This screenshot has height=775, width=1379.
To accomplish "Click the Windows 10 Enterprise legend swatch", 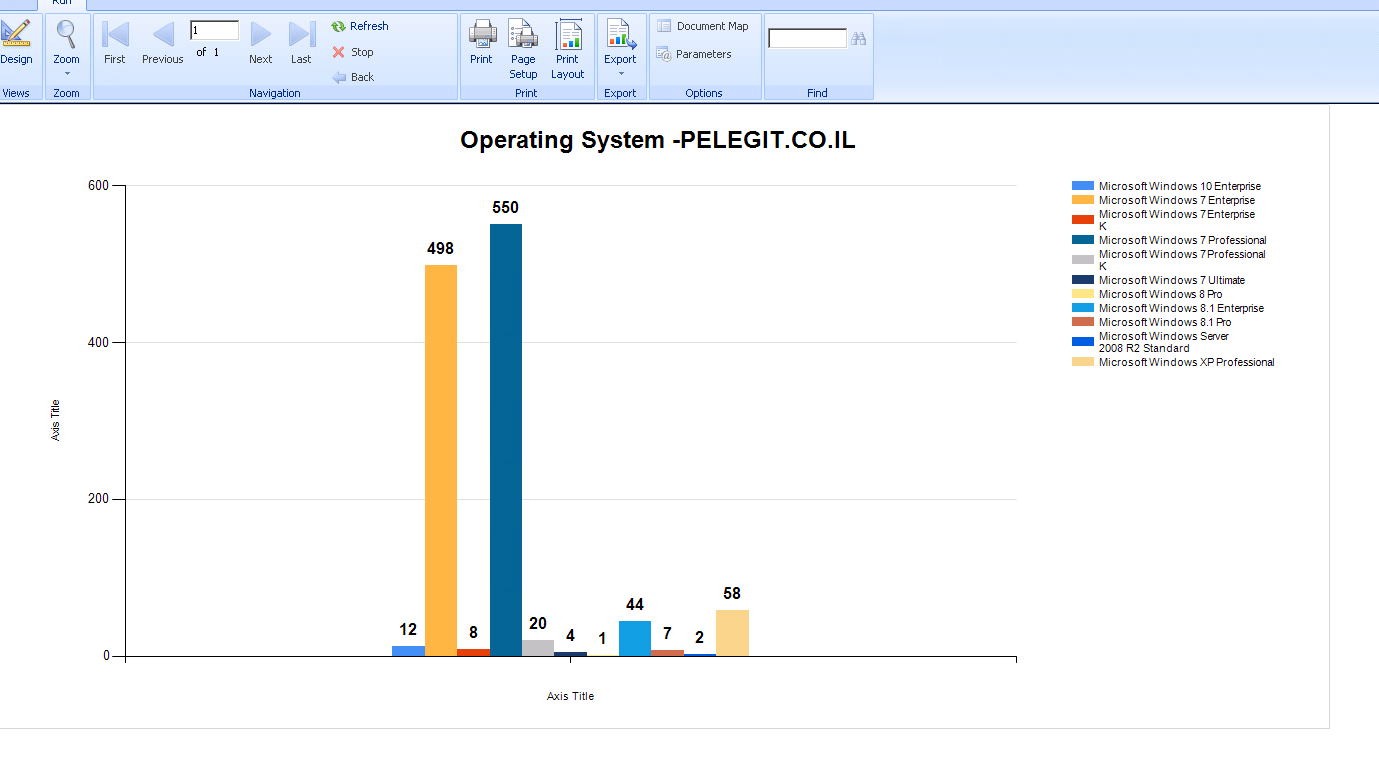I will (x=1083, y=186).
